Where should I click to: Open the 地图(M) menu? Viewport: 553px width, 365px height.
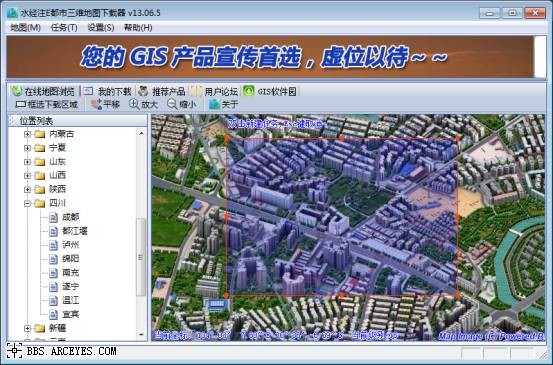[25, 28]
